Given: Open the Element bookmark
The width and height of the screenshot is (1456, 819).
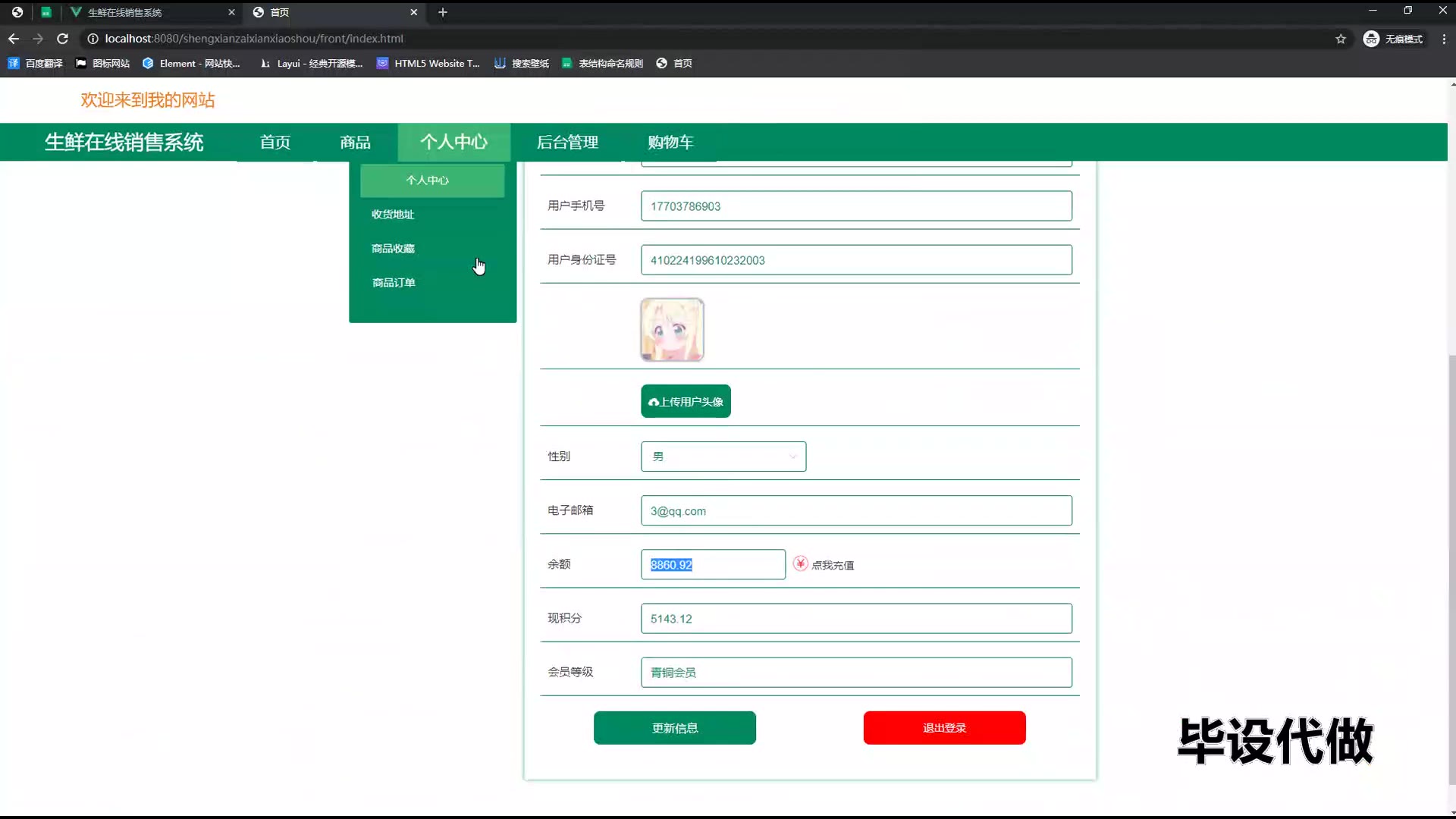Looking at the screenshot, I should pos(191,64).
